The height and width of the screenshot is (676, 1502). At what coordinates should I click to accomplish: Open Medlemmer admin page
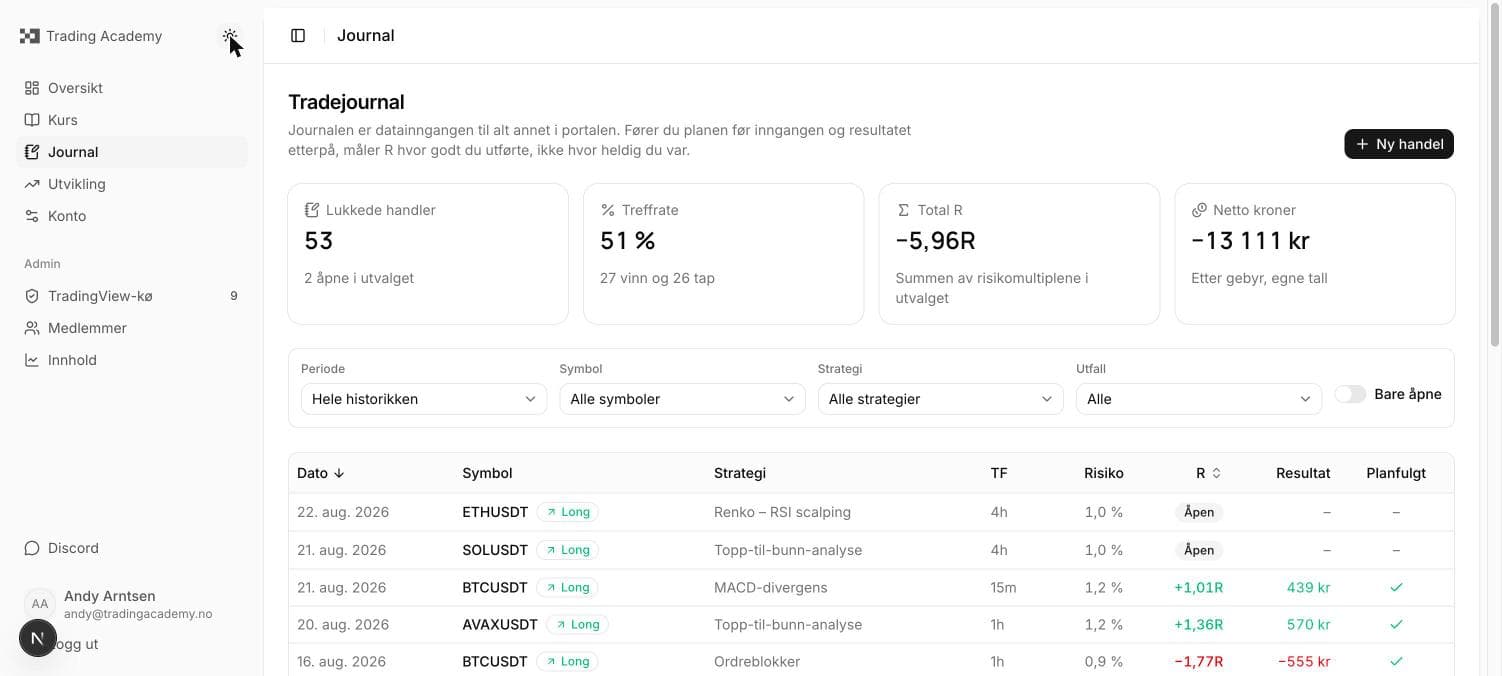pyautogui.click(x=132, y=328)
